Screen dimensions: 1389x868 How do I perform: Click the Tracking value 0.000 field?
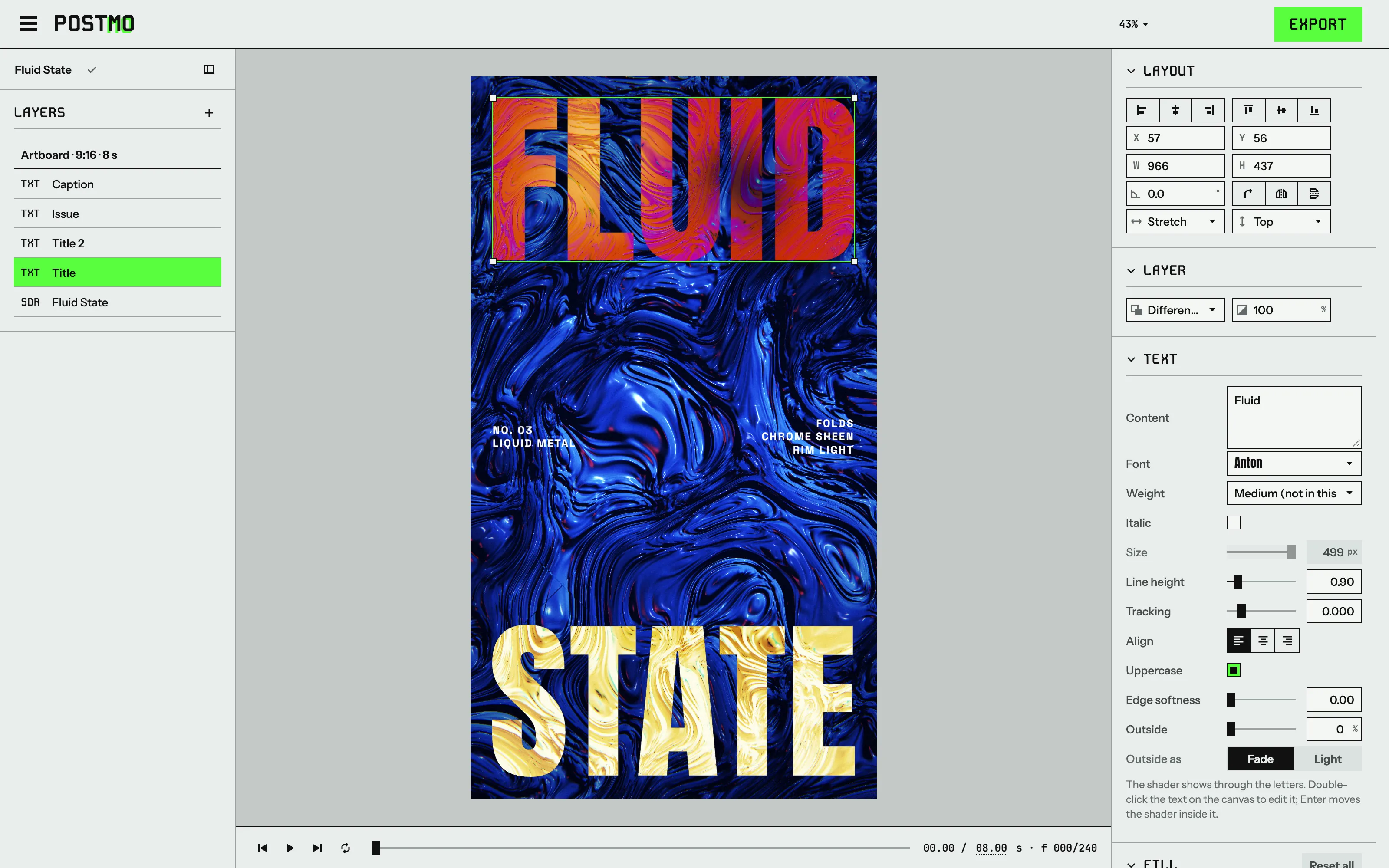[1334, 612]
